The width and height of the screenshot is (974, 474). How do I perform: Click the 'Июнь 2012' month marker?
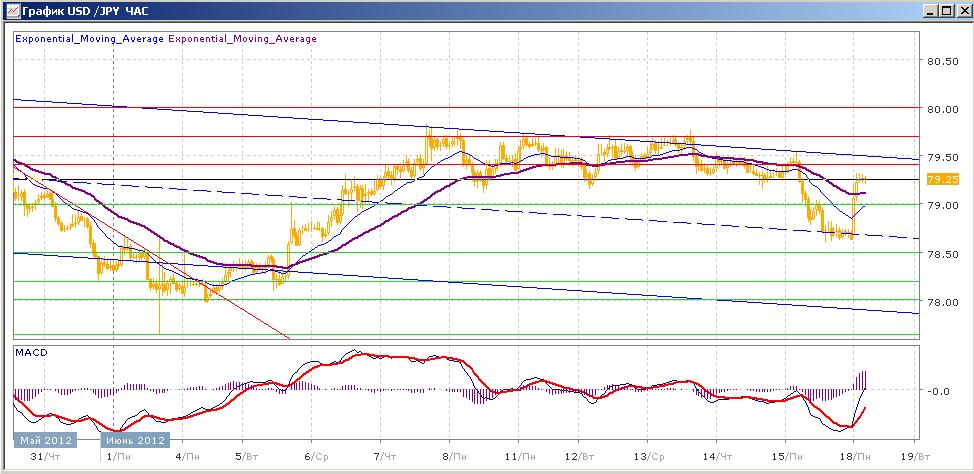click(x=135, y=440)
